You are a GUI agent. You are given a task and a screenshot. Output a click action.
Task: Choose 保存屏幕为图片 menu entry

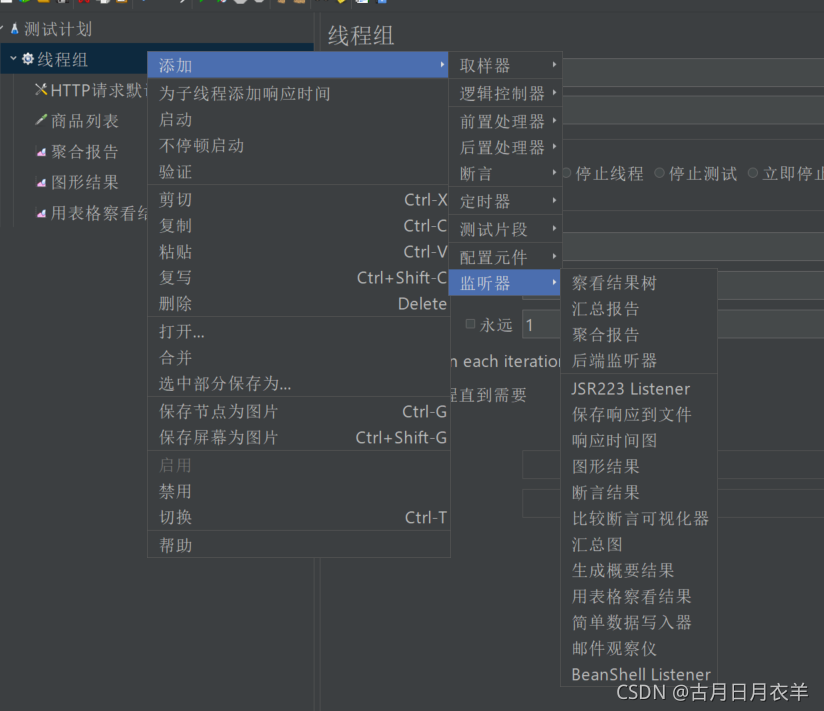[x=298, y=437]
